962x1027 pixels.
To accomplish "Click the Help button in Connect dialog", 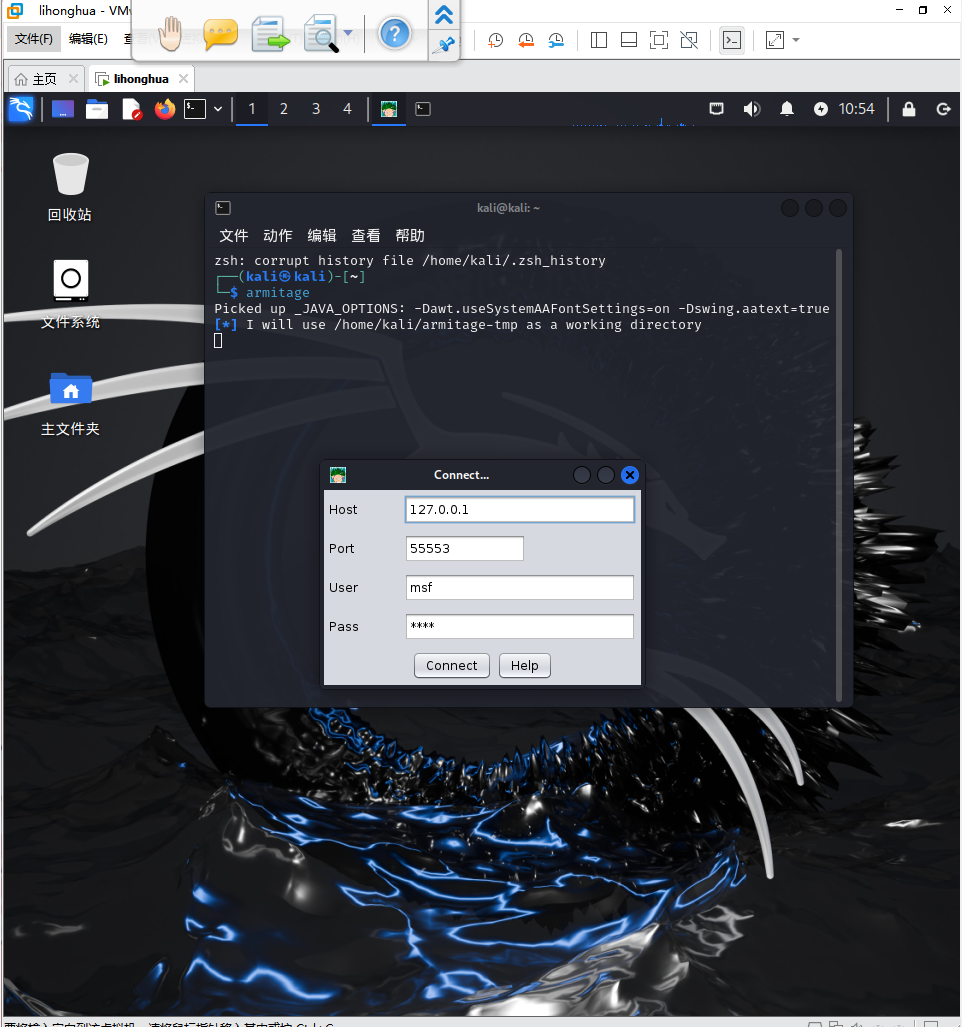I will (525, 665).
